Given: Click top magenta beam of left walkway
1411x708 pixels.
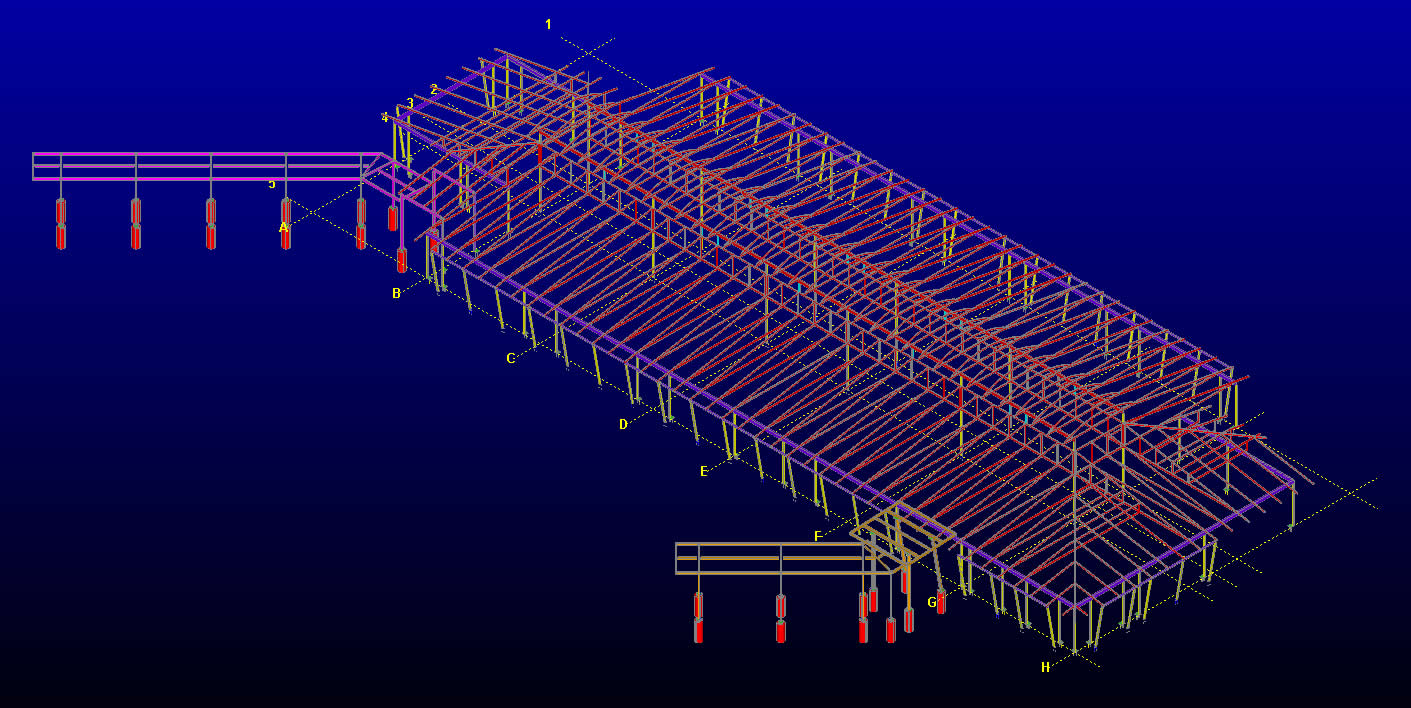Looking at the screenshot, I should pyautogui.click(x=200, y=154).
